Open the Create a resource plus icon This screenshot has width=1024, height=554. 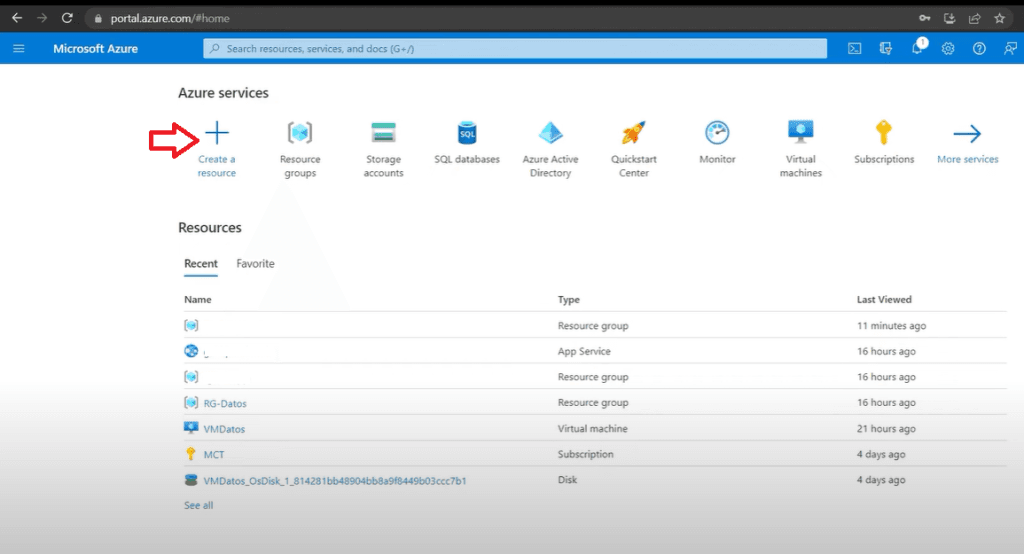(x=217, y=133)
